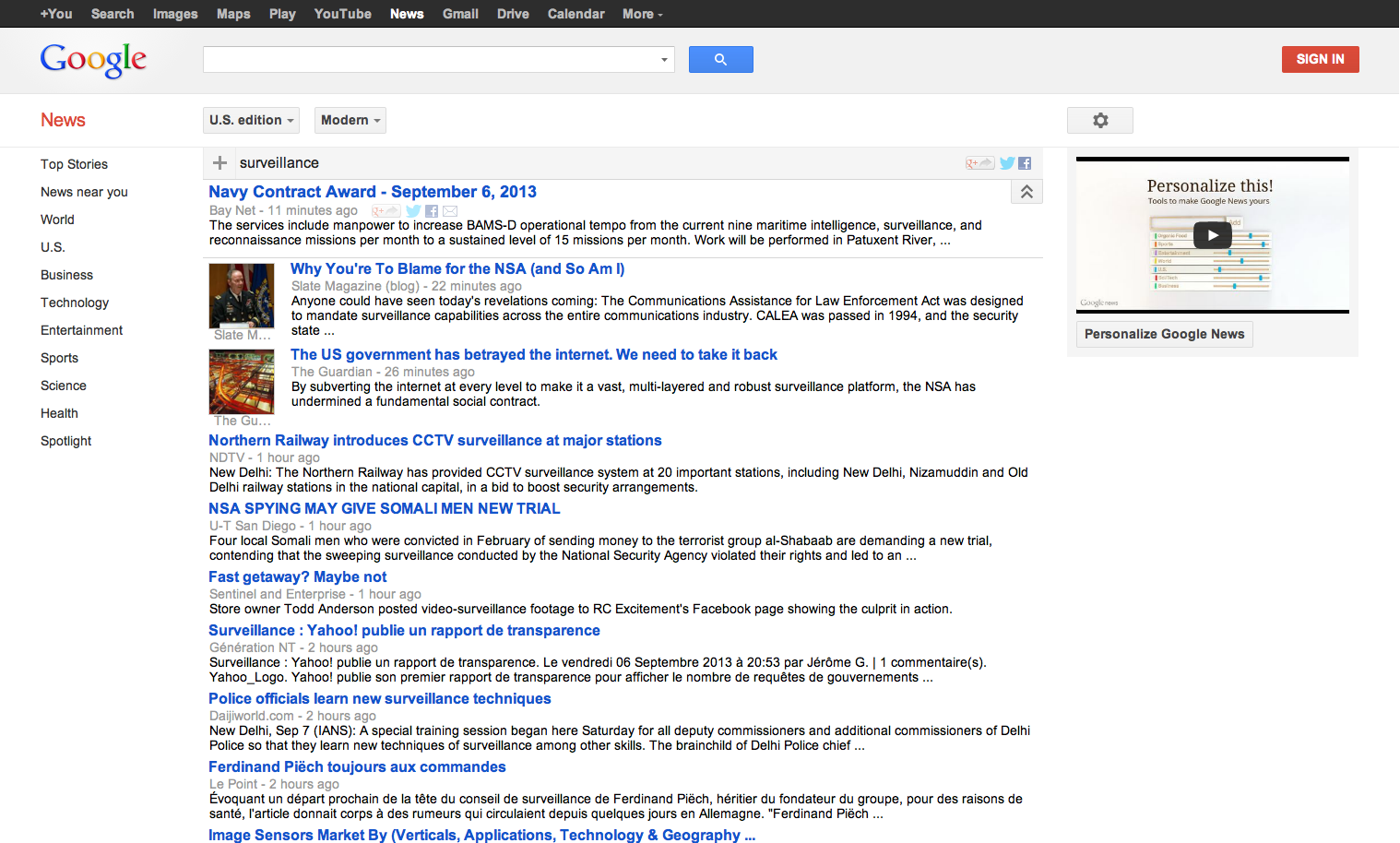Viewport: 1400px width, 843px height.
Task: Select Technology in the left sidebar
Action: click(x=75, y=303)
